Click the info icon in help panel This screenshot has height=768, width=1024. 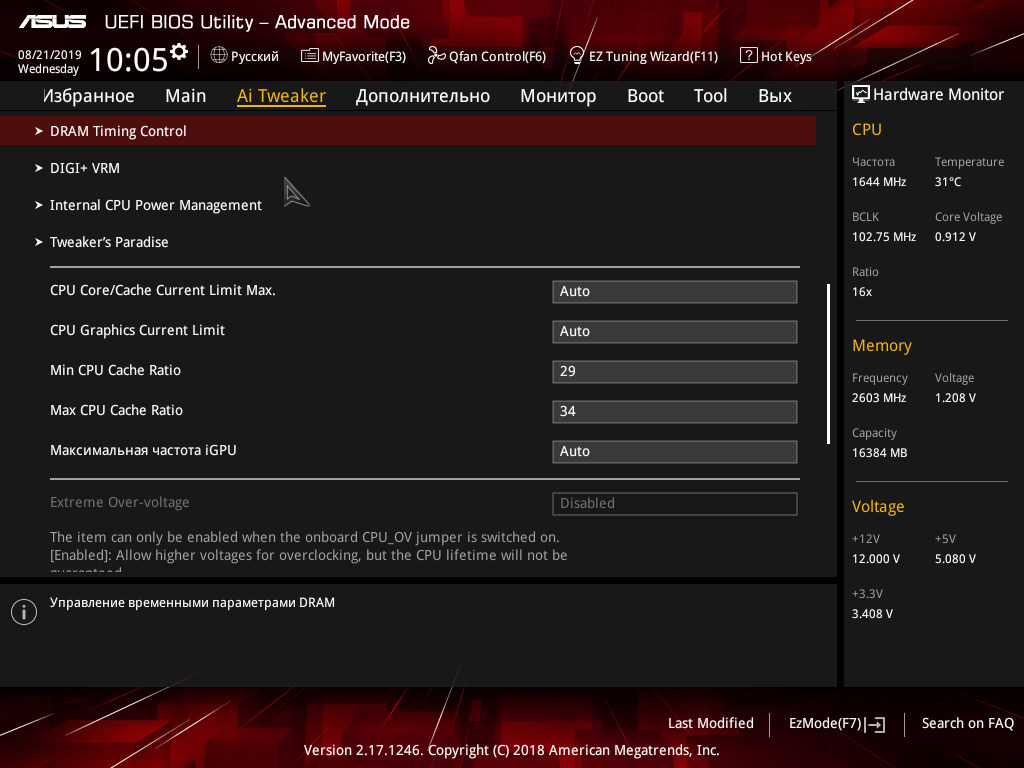coord(24,612)
